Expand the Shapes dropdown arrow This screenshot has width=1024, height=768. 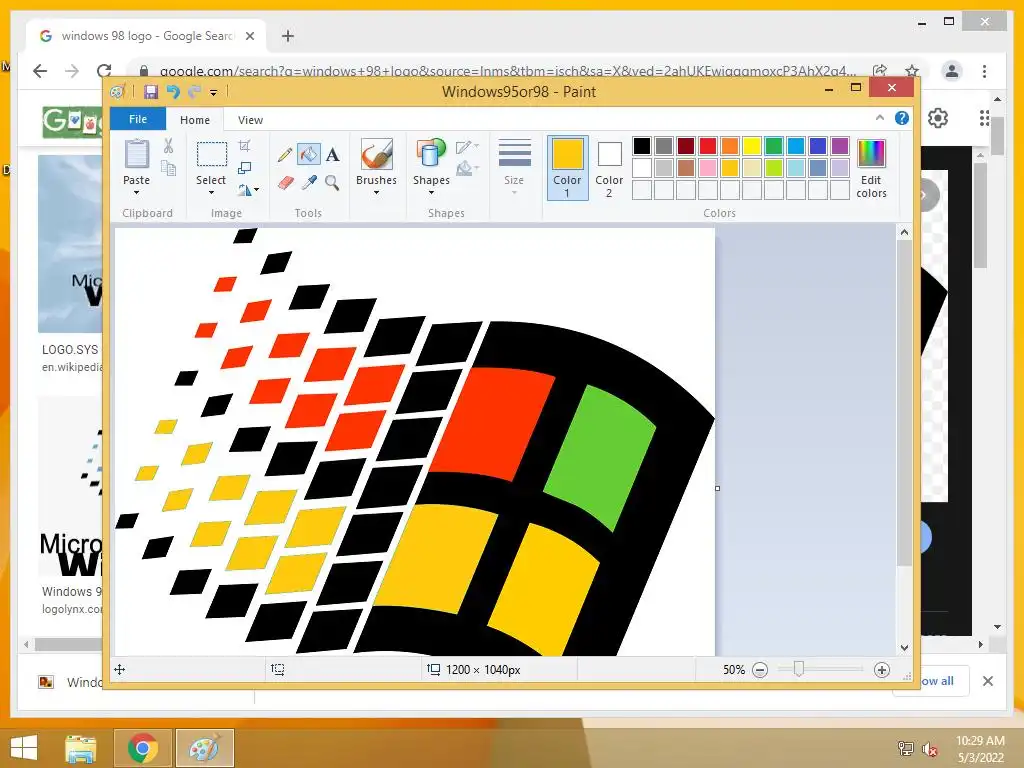point(432,193)
